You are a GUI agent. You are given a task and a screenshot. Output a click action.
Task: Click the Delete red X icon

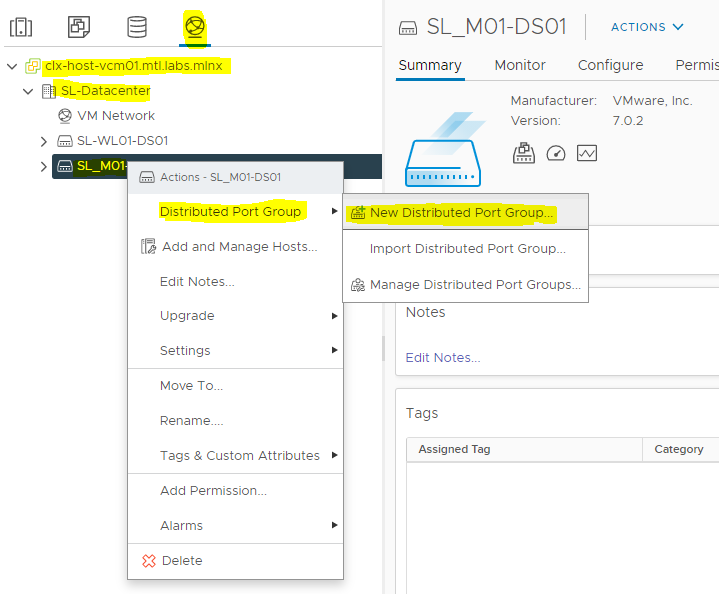tap(149, 561)
